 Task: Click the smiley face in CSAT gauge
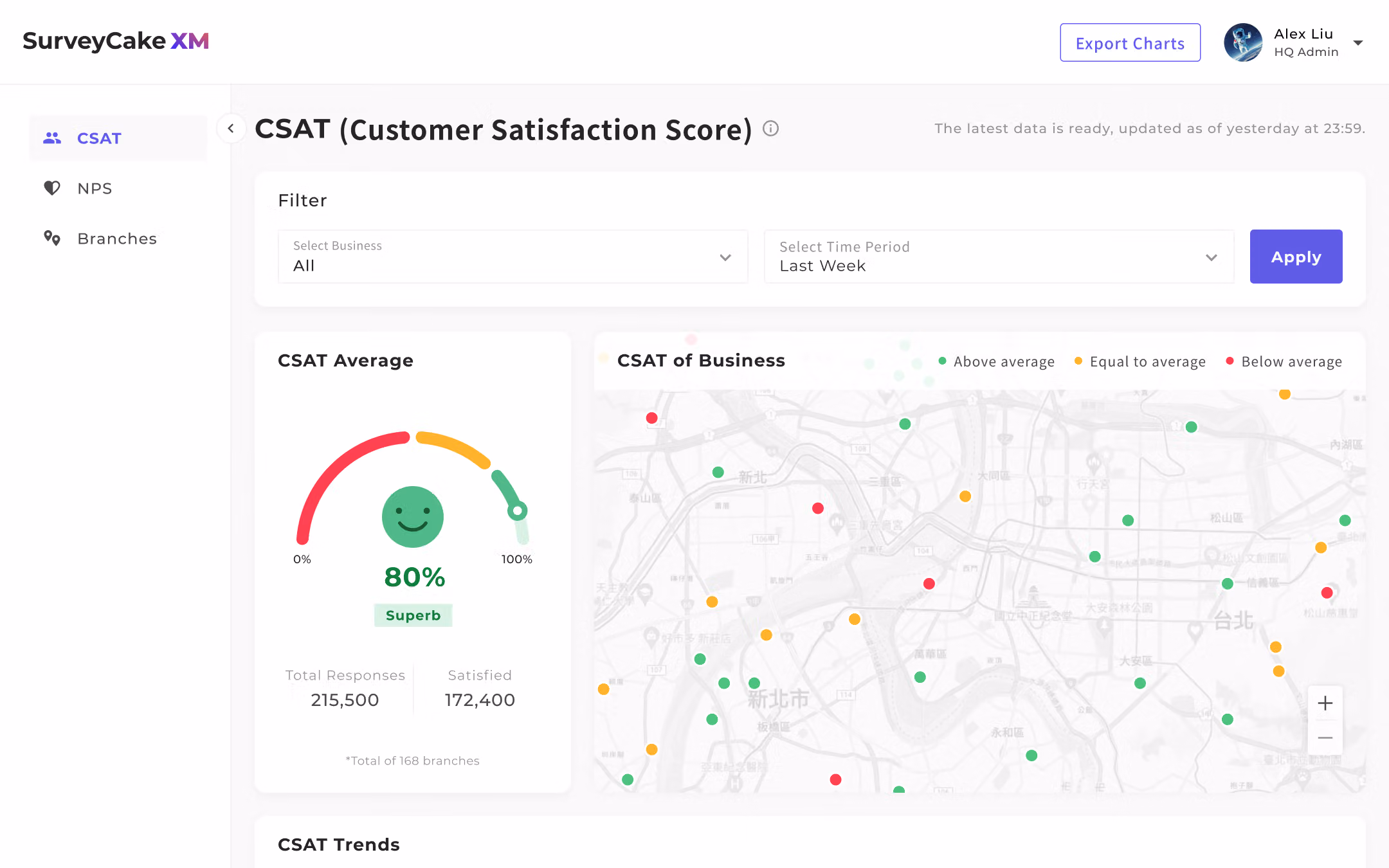click(x=413, y=517)
